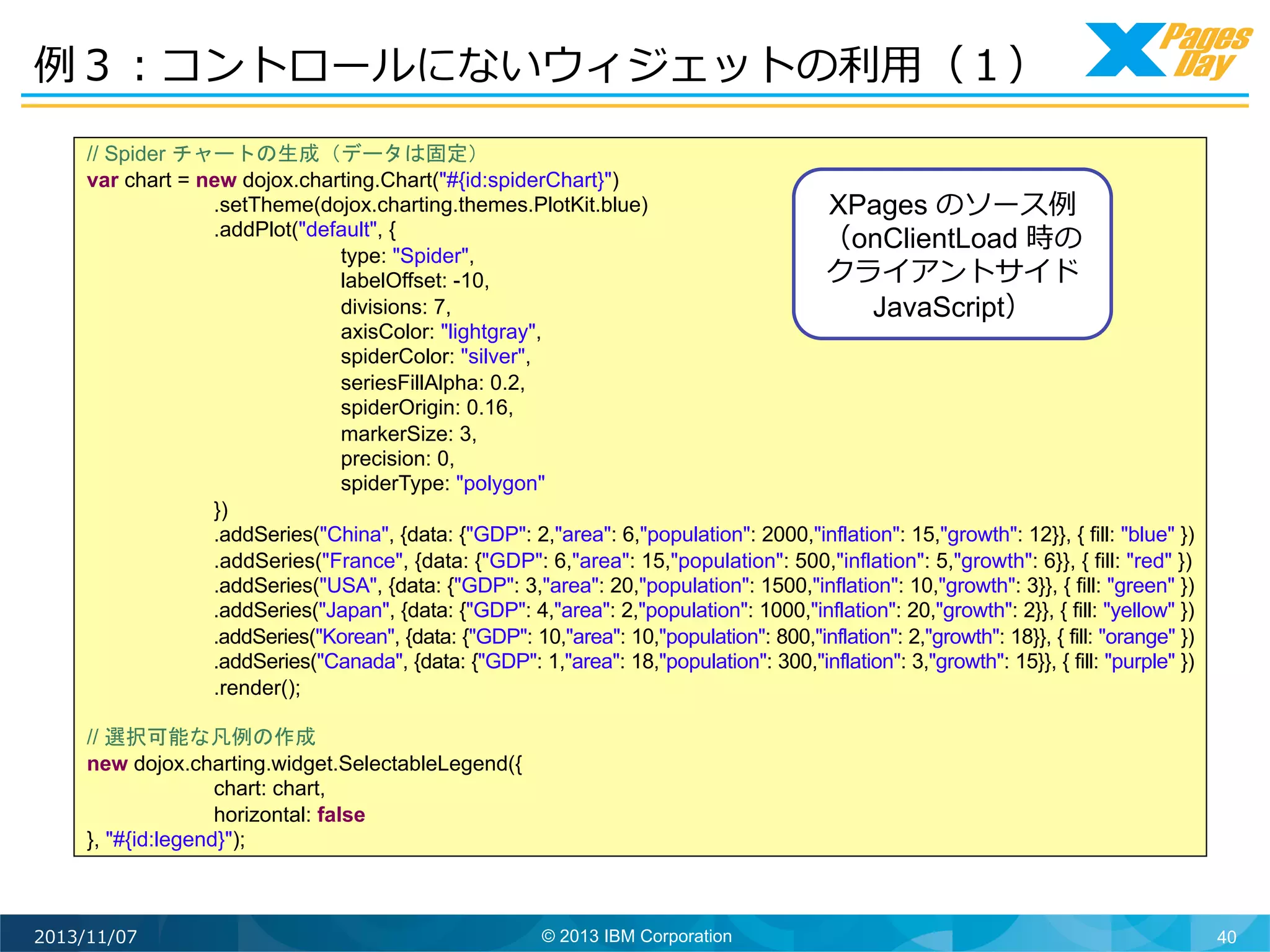Image resolution: width=1270 pixels, height=952 pixels.
Task: Click the 'horizontal: false' line
Action: click(290, 814)
